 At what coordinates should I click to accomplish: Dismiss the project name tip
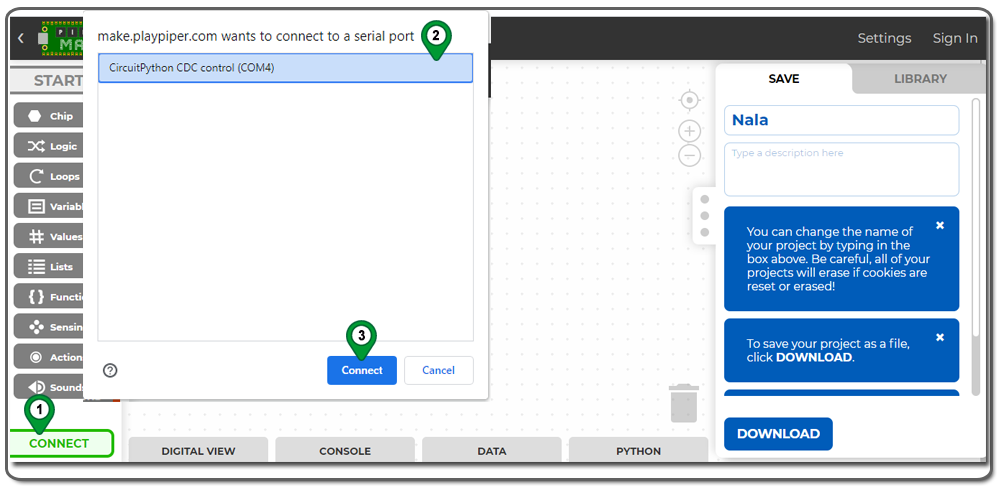939,225
